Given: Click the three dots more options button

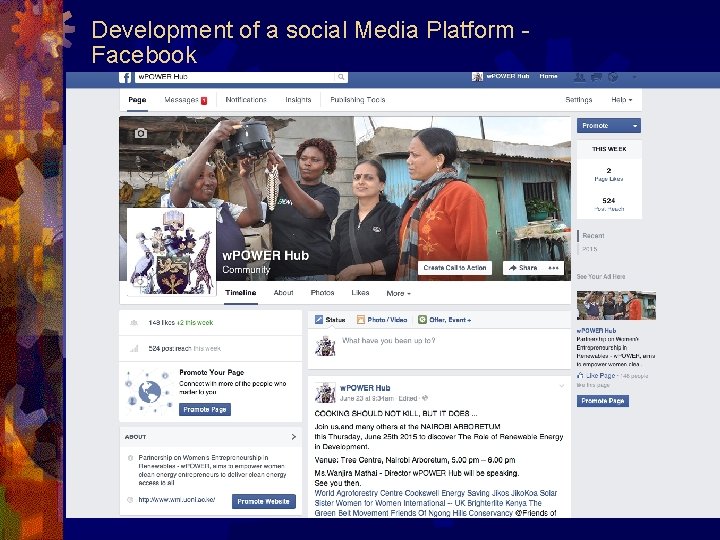Looking at the screenshot, I should pos(554,268).
